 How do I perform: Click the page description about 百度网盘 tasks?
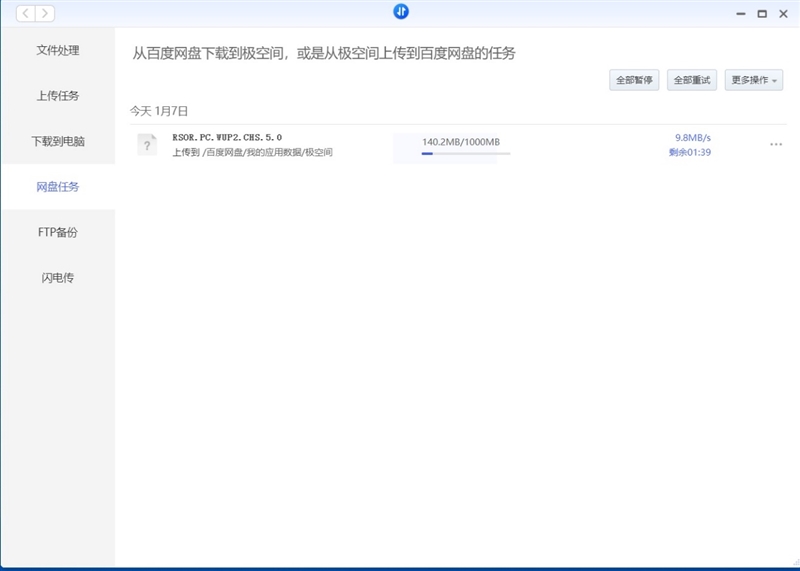point(324,53)
